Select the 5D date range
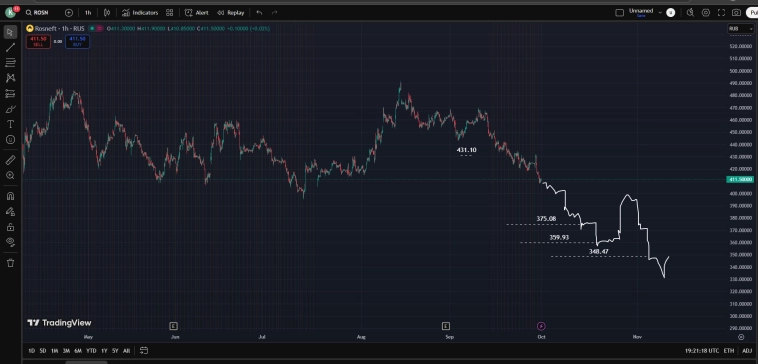Viewport: 758px width, 364px height. click(x=43, y=350)
